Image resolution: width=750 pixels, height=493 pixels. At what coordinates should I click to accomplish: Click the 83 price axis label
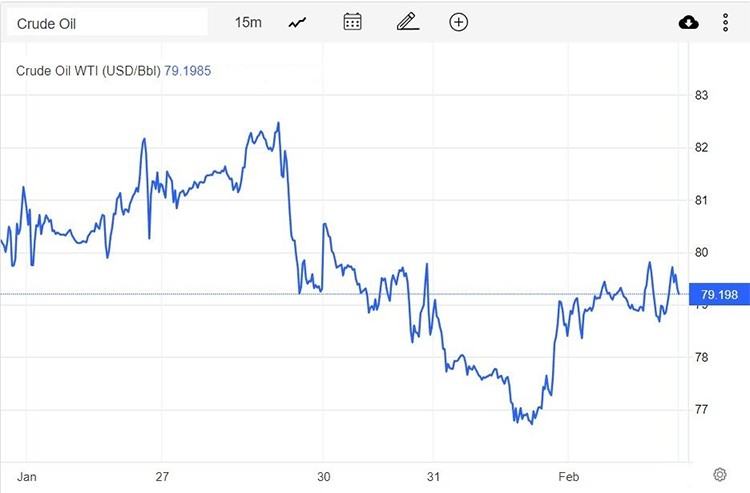(x=701, y=96)
